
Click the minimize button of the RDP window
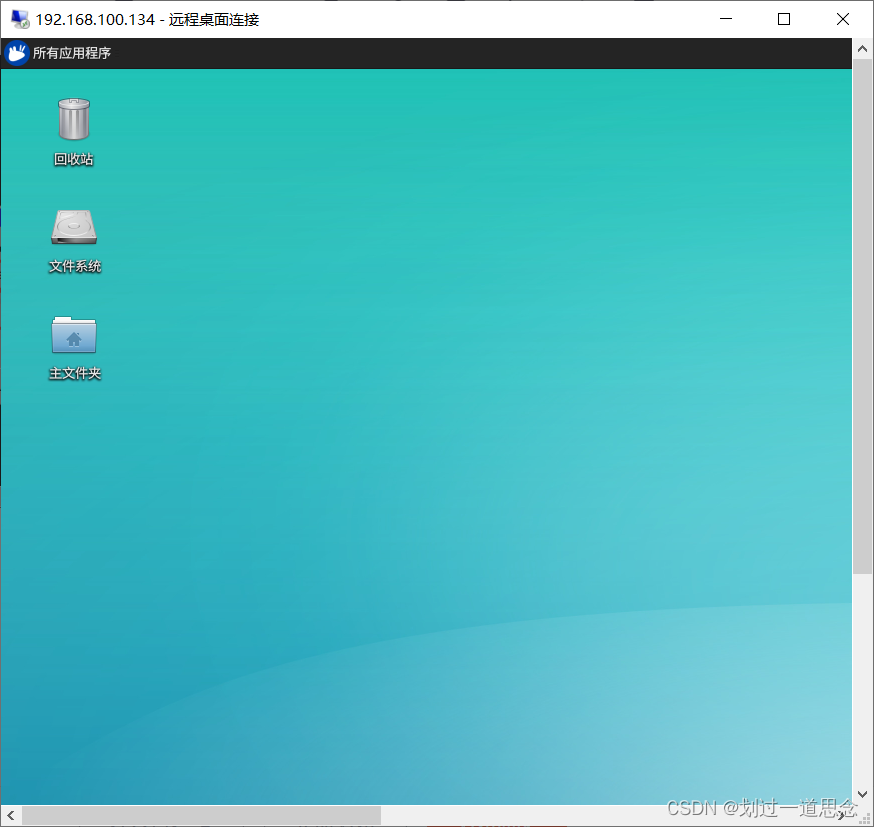coord(725,19)
